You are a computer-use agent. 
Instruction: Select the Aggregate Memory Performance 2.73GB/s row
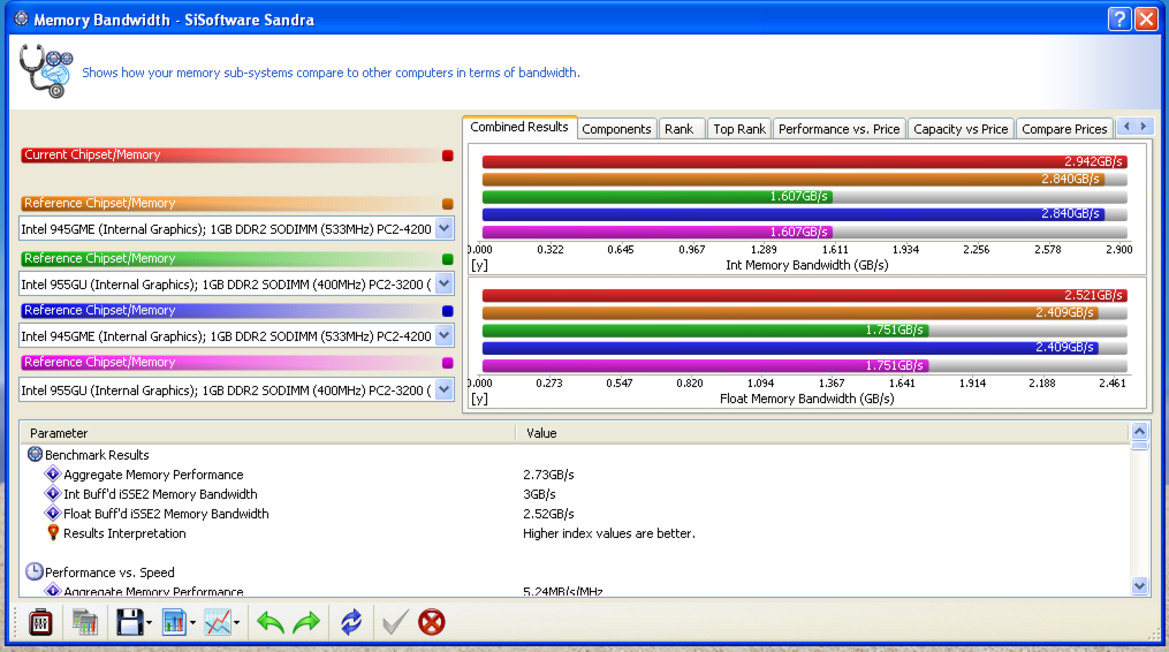point(576,474)
